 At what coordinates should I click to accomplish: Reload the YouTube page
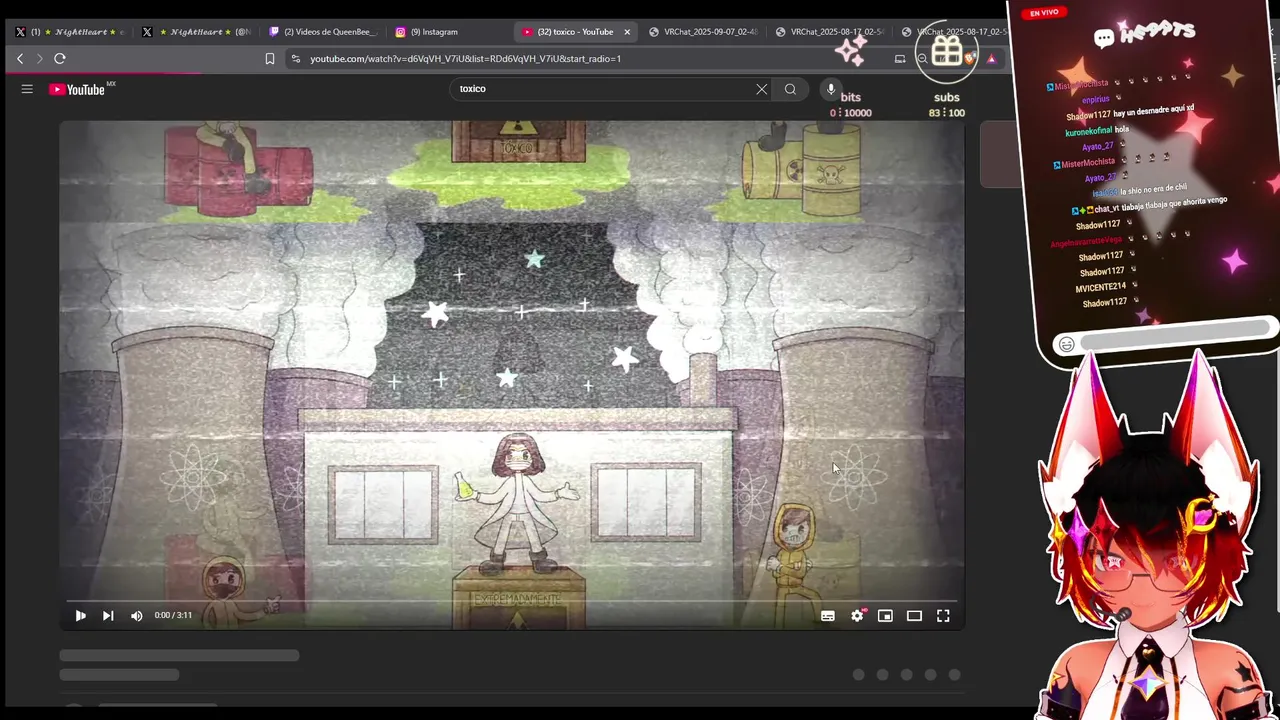click(x=60, y=59)
